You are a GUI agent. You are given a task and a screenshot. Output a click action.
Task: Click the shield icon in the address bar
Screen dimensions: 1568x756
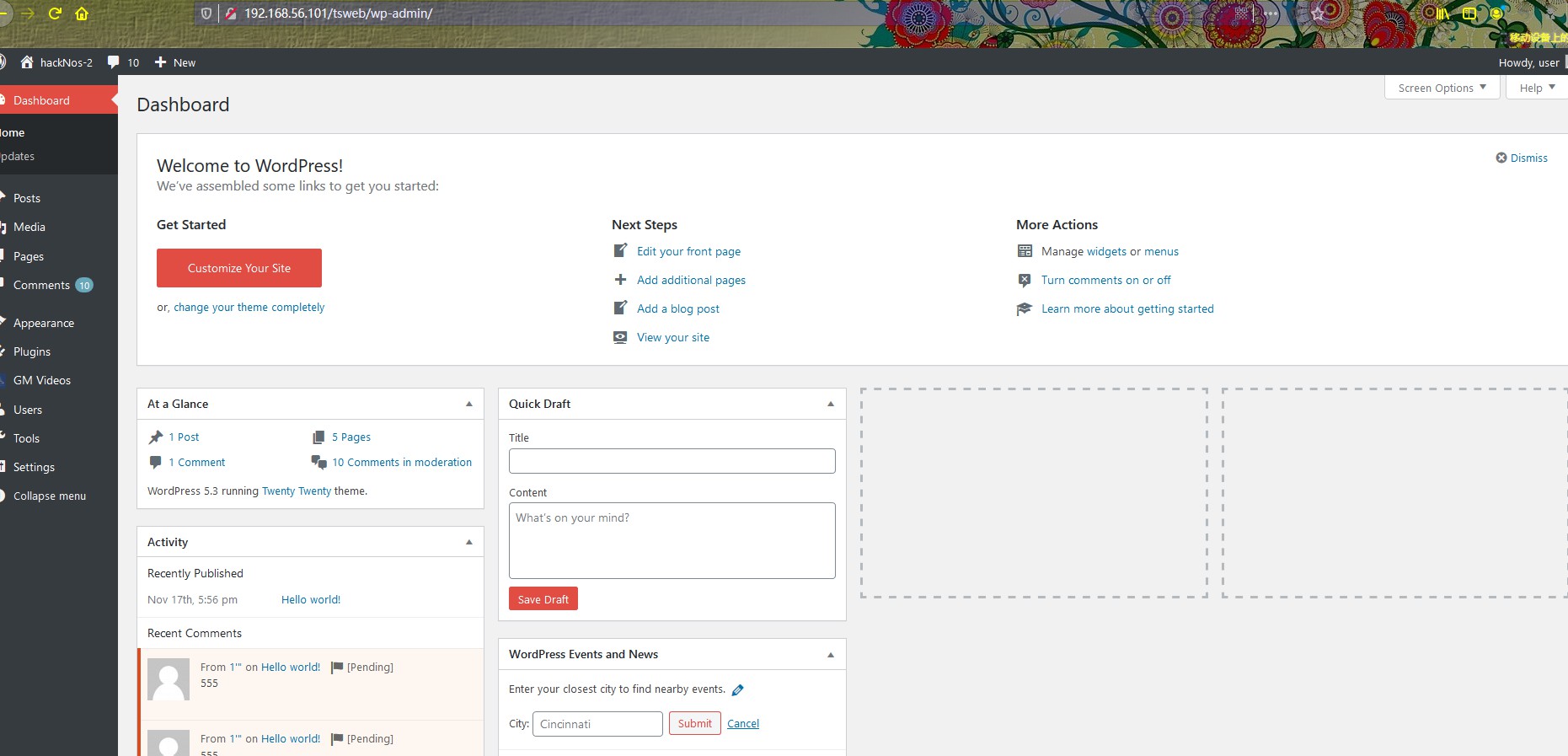tap(206, 13)
